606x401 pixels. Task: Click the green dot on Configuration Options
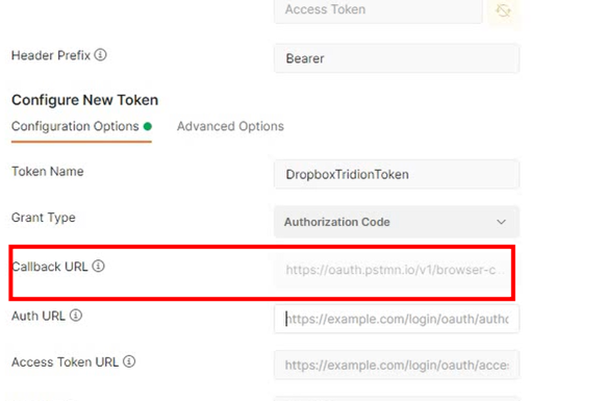coord(148,126)
